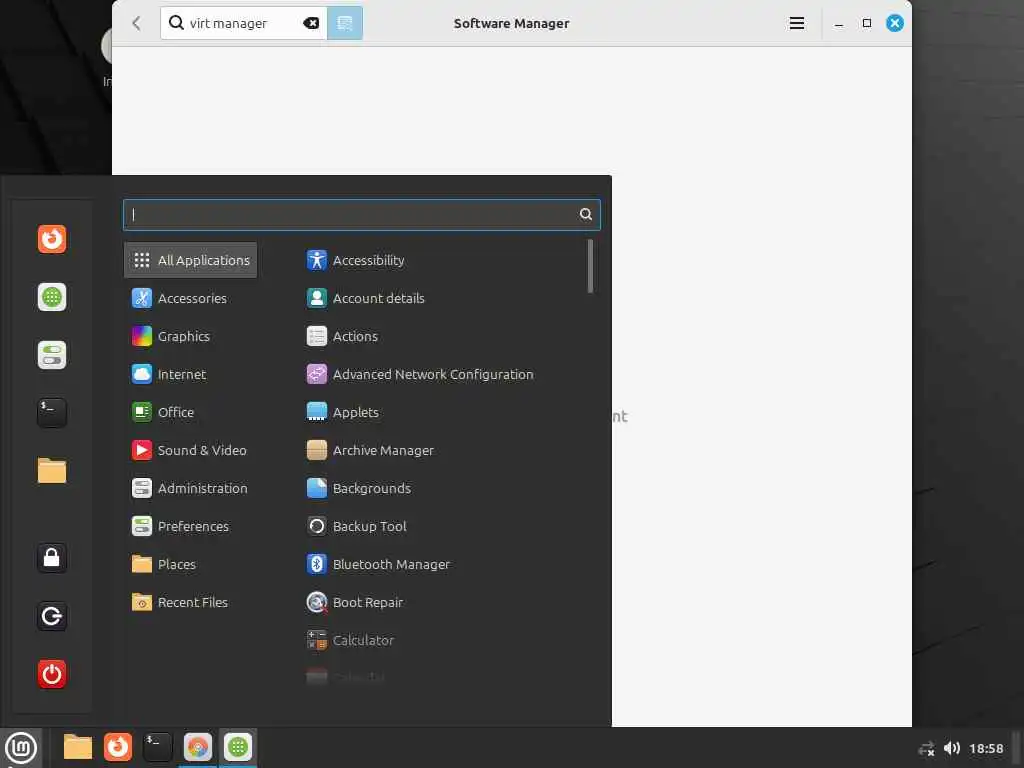Image resolution: width=1024 pixels, height=768 pixels.
Task: Select Recent Files category
Action: click(190, 602)
